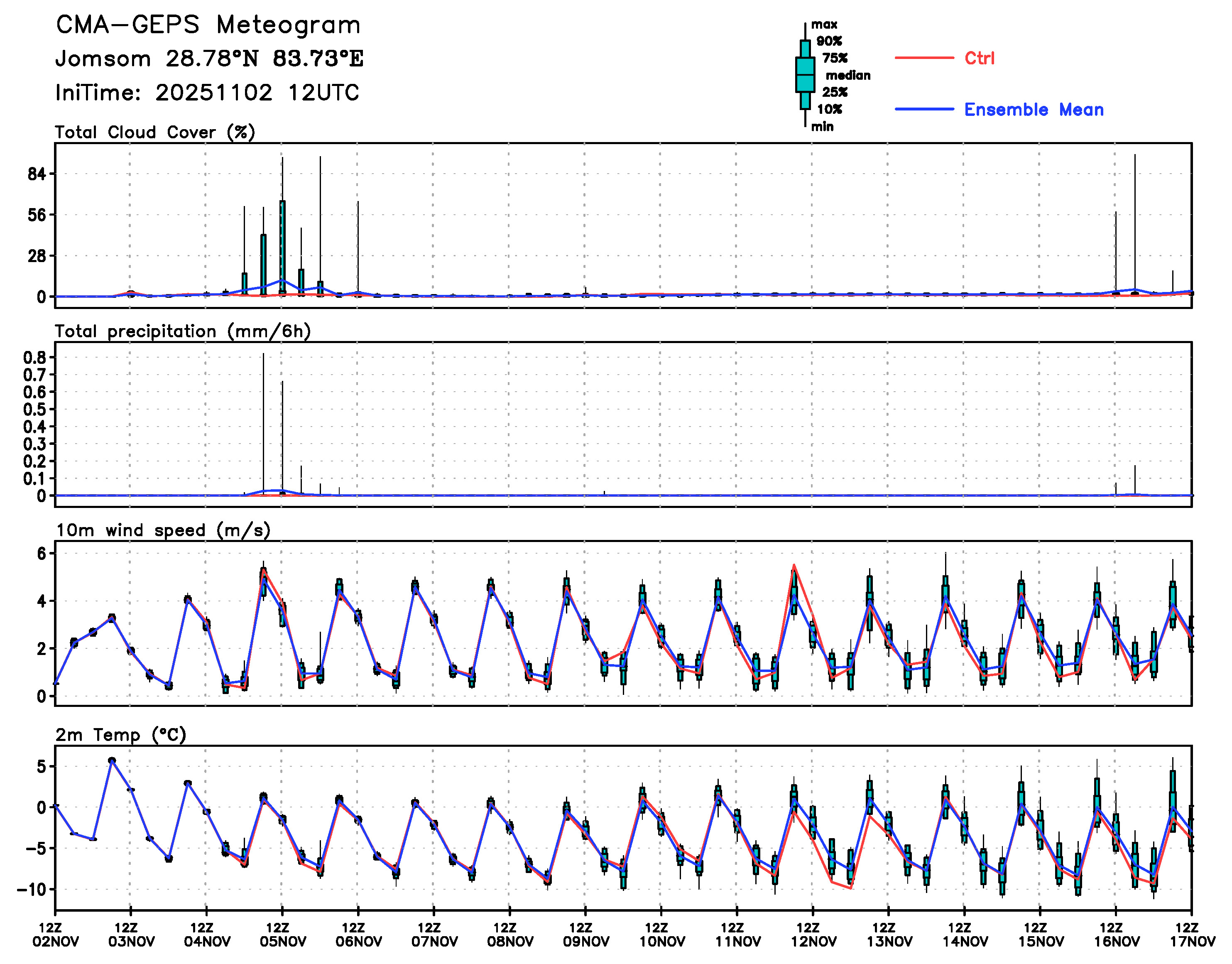1232x964 pixels.
Task: Click the Ctrl legend text
Action: pyautogui.click(x=979, y=58)
